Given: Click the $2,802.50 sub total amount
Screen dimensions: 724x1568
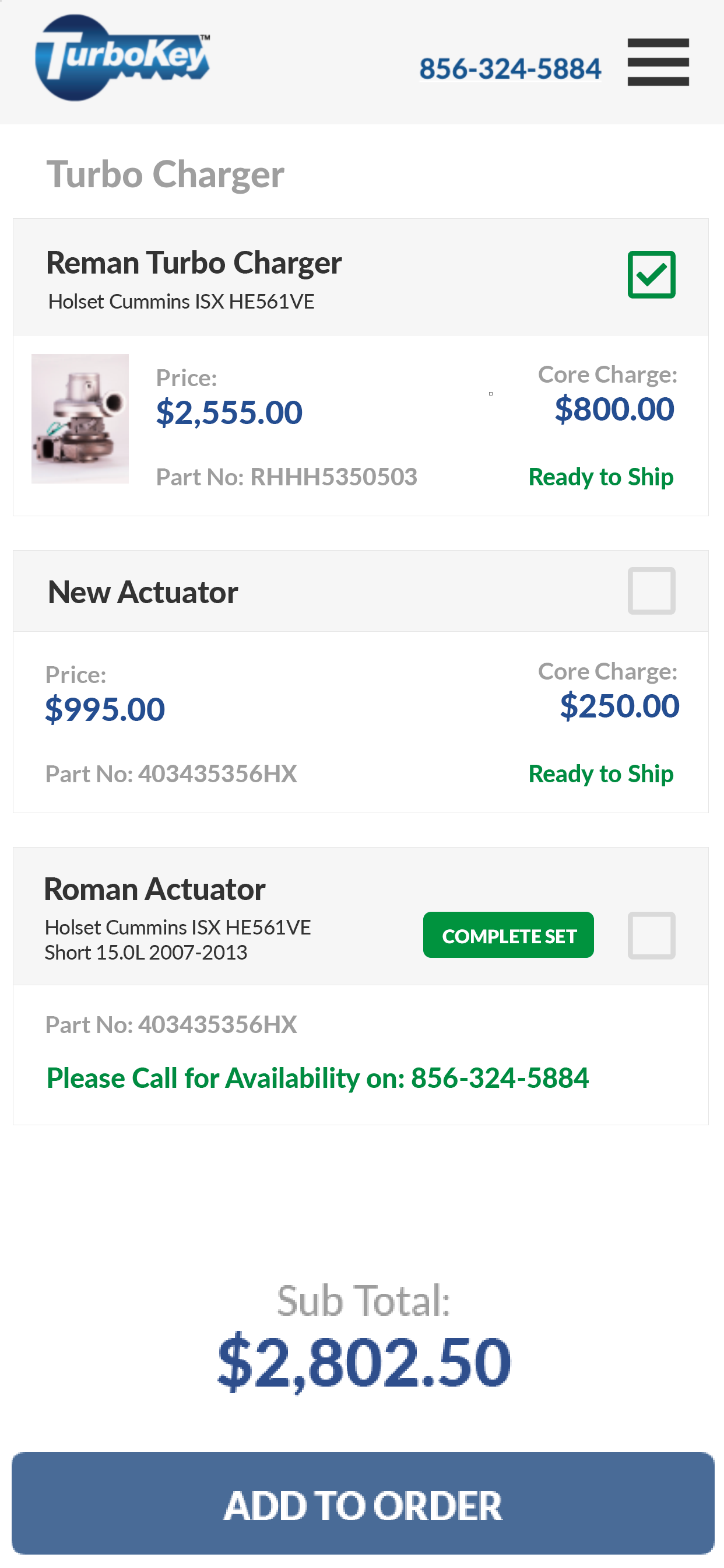Looking at the screenshot, I should coord(364,1361).
